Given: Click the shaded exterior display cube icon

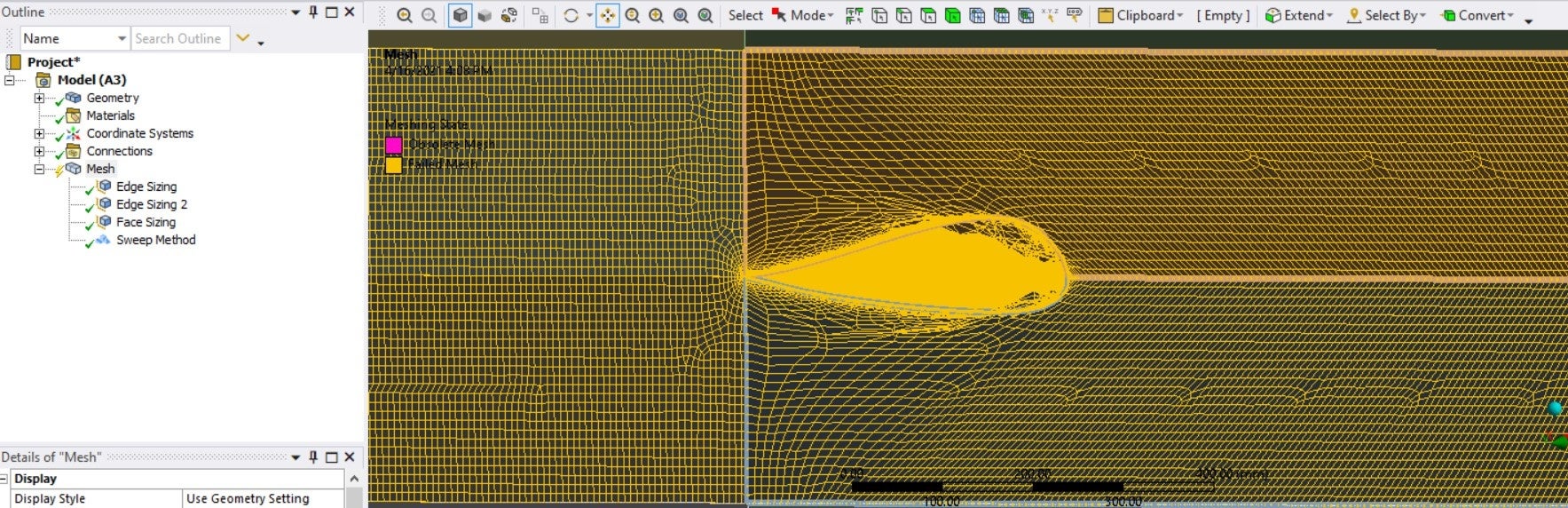Looking at the screenshot, I should pyautogui.click(x=460, y=15).
